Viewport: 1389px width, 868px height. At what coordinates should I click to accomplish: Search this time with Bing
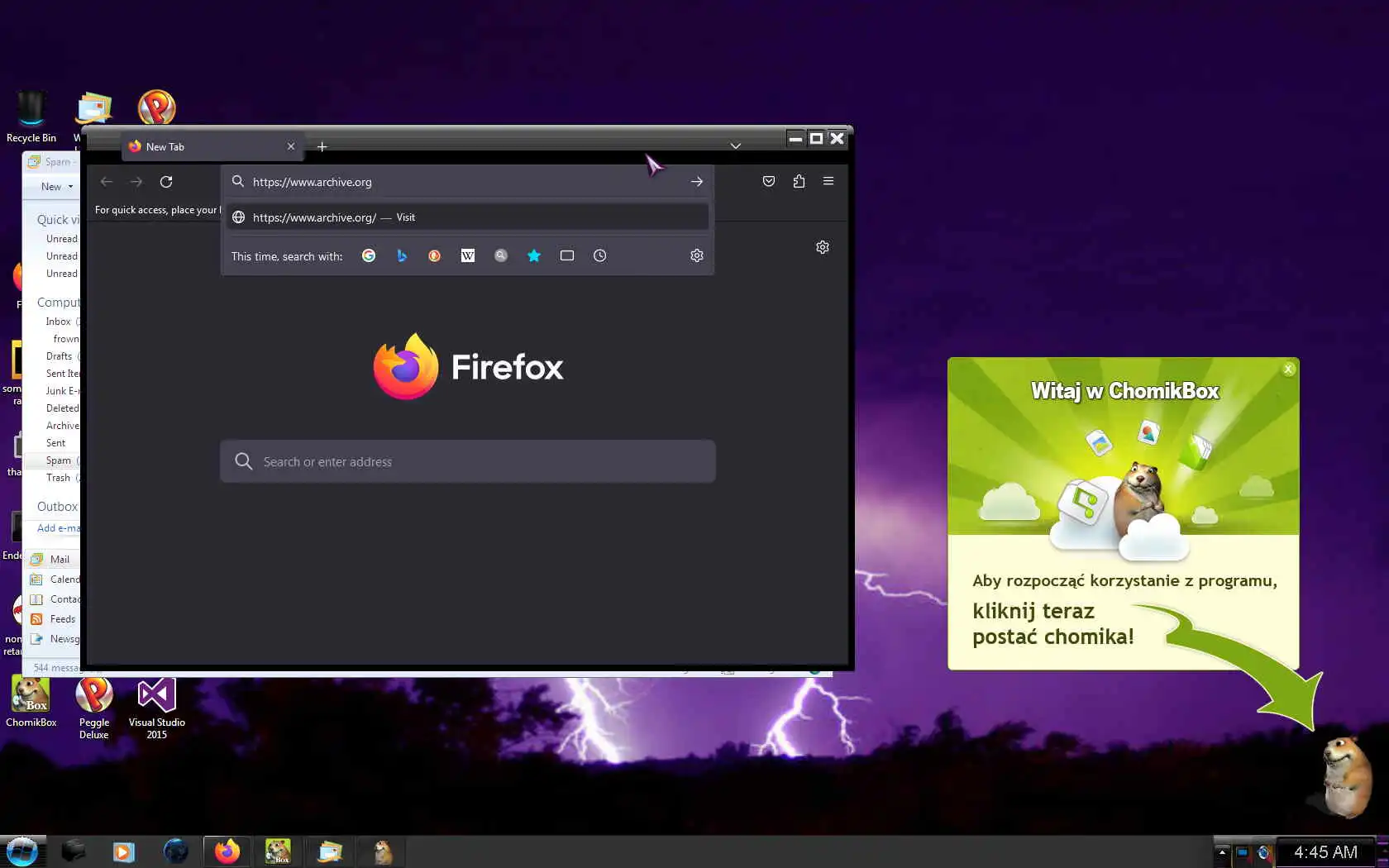tap(402, 256)
